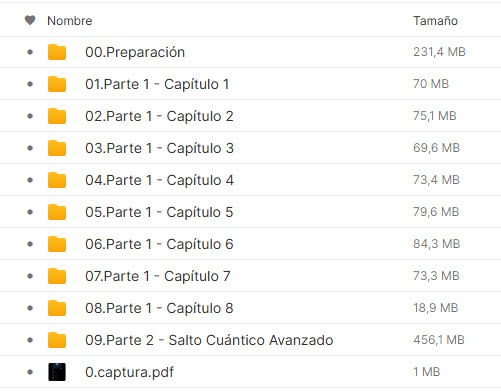
Task: Open the 00.Preparación folder icon
Action: coord(57,52)
